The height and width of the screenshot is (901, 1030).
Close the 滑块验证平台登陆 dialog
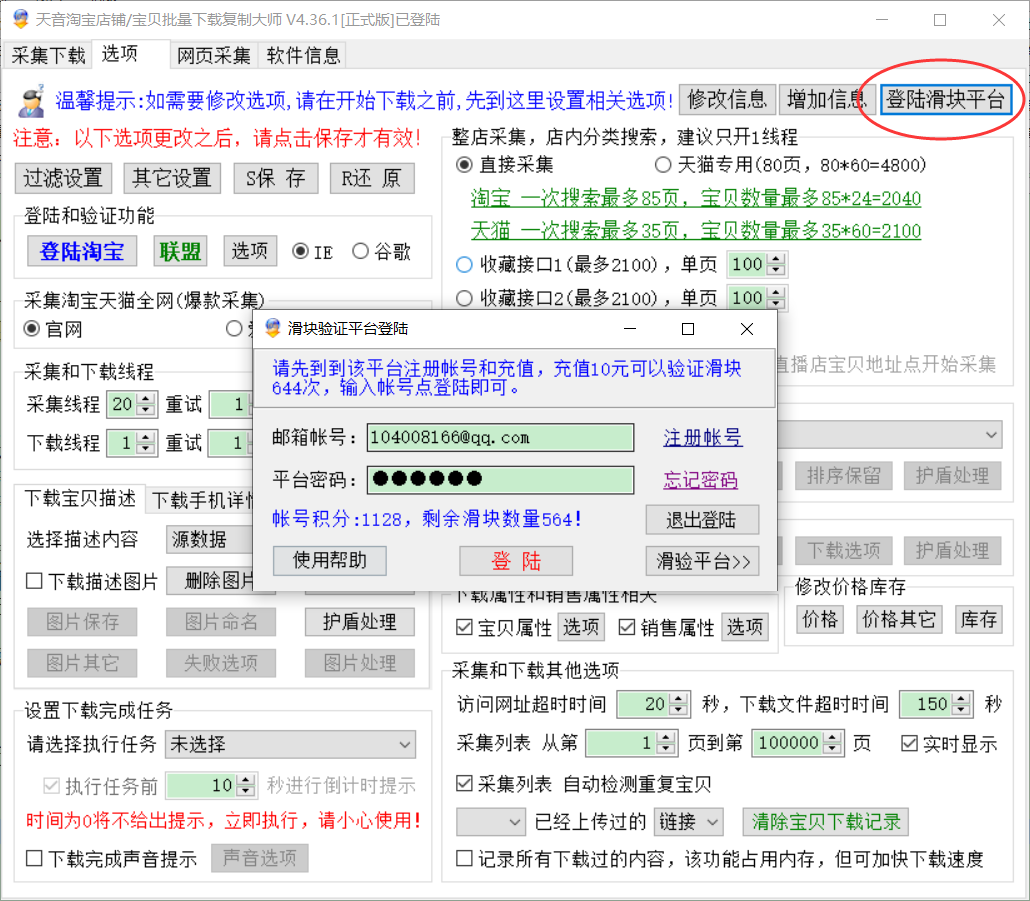[746, 329]
